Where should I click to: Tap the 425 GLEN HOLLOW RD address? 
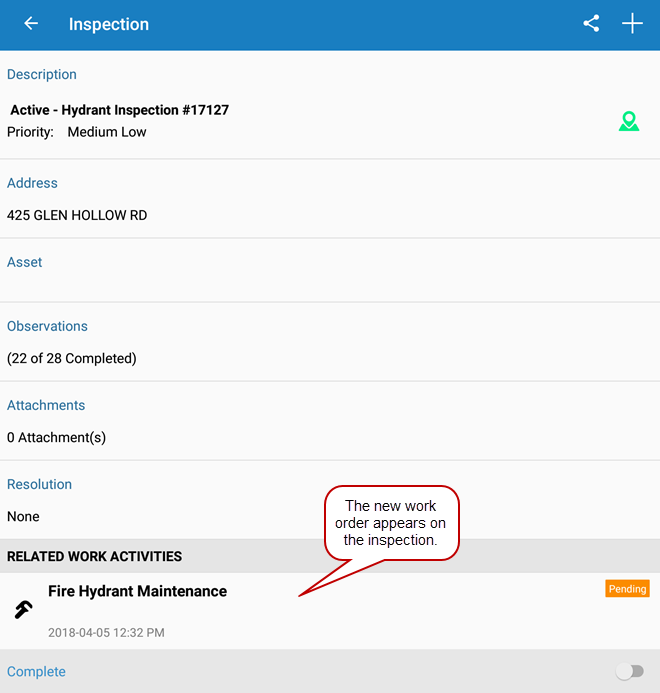(x=77, y=215)
